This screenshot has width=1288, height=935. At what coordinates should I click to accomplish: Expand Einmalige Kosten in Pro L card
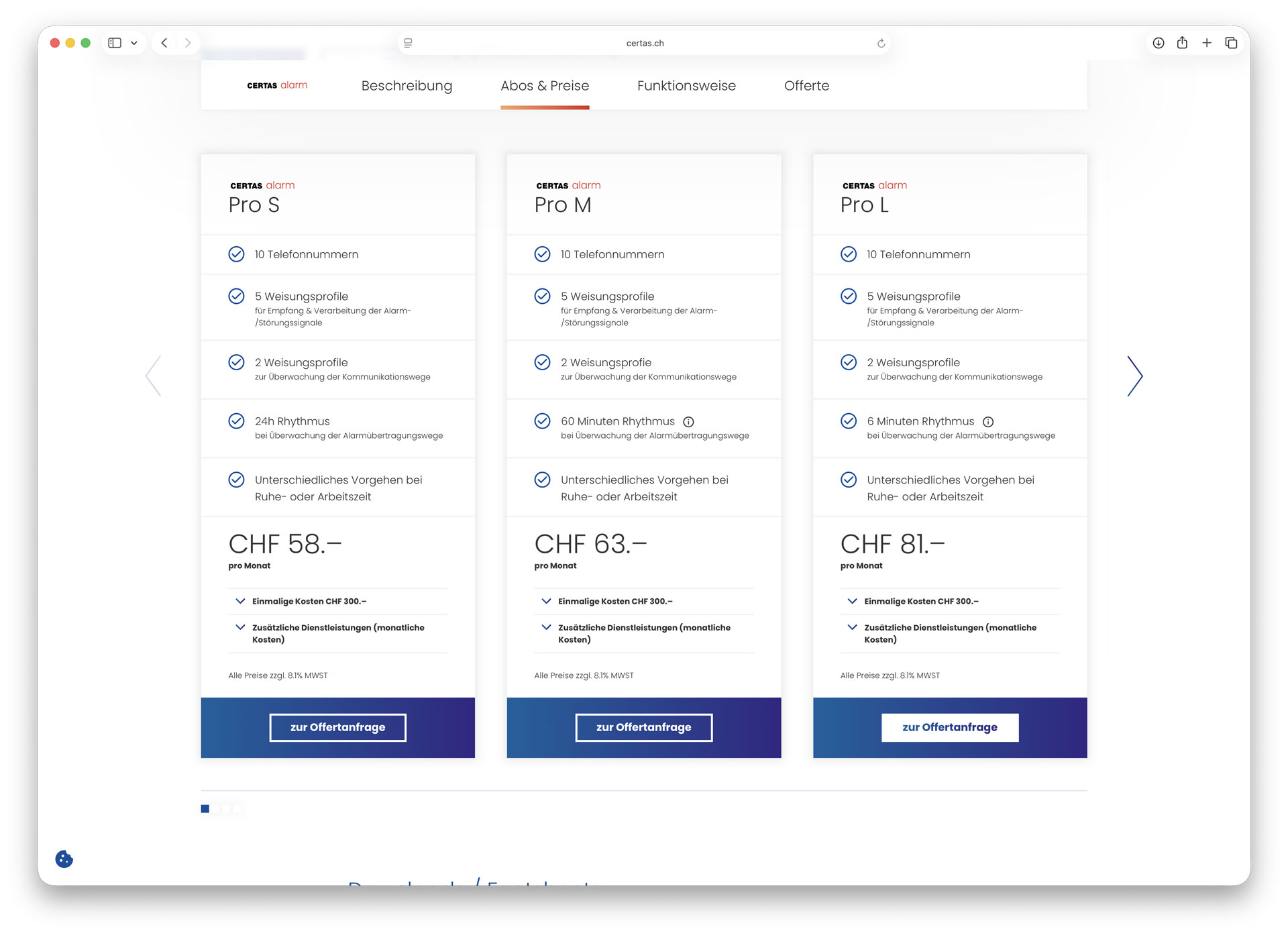[x=920, y=602]
